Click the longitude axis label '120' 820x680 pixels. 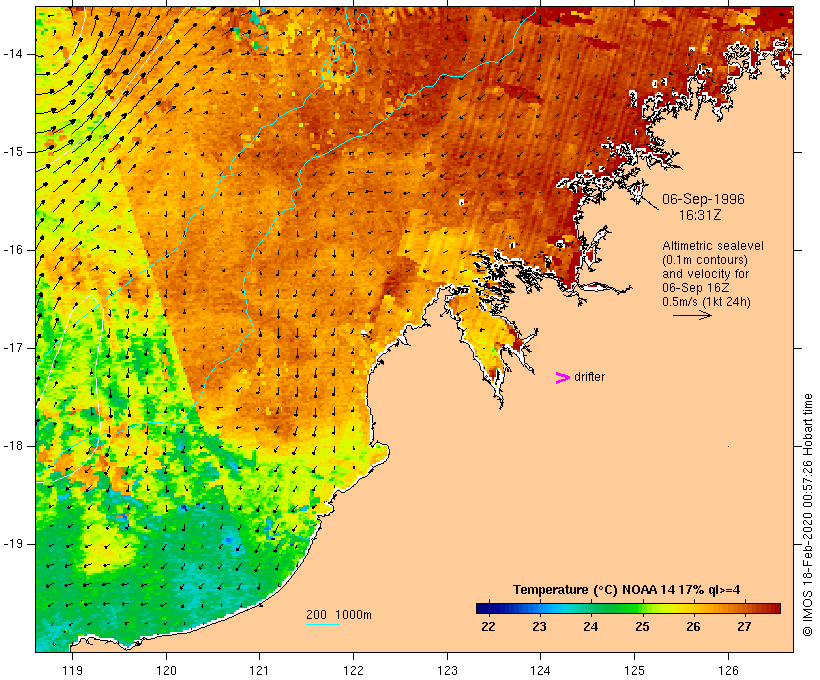click(x=166, y=671)
